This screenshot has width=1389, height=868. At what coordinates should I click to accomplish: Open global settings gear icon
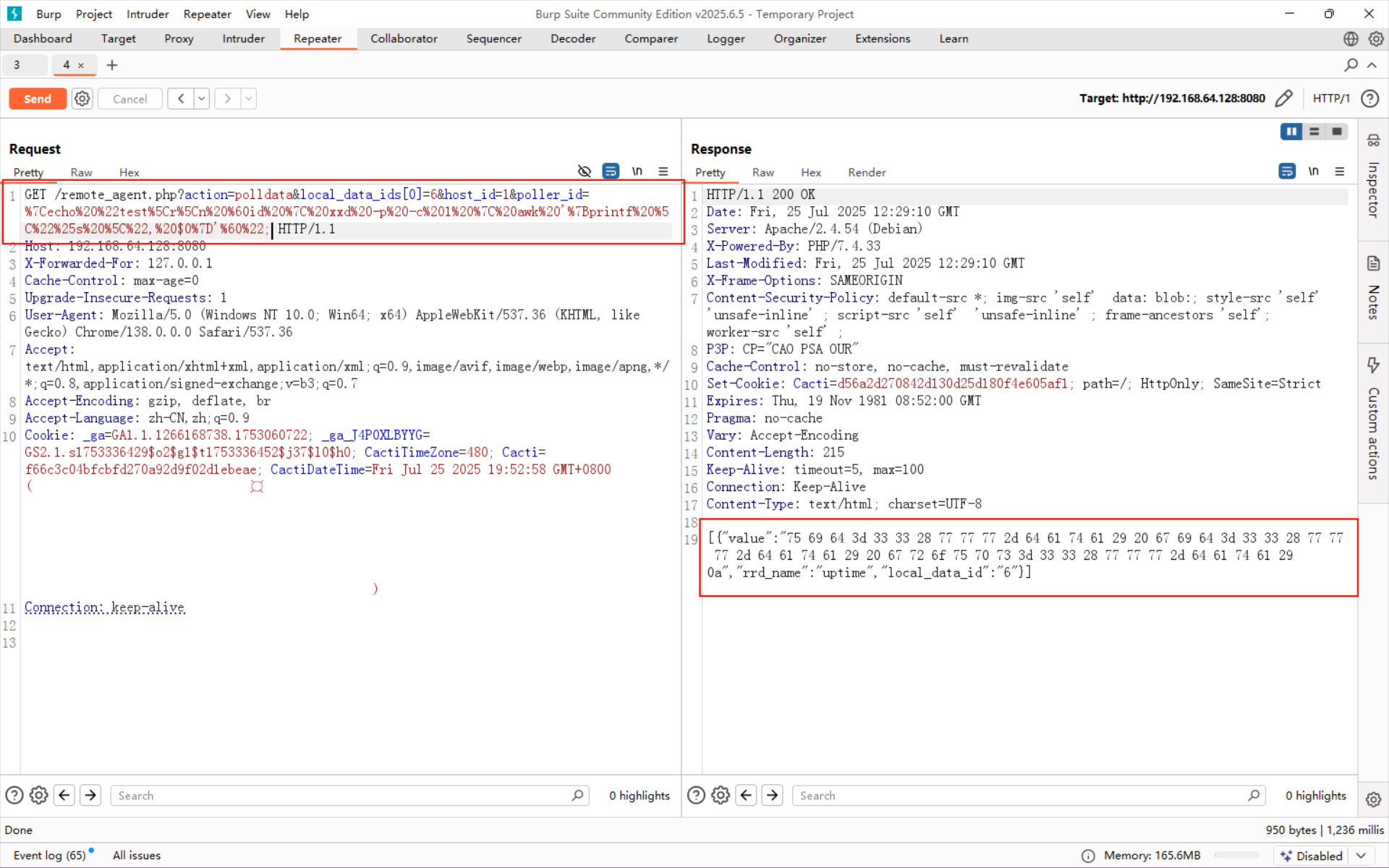tap(1376, 39)
